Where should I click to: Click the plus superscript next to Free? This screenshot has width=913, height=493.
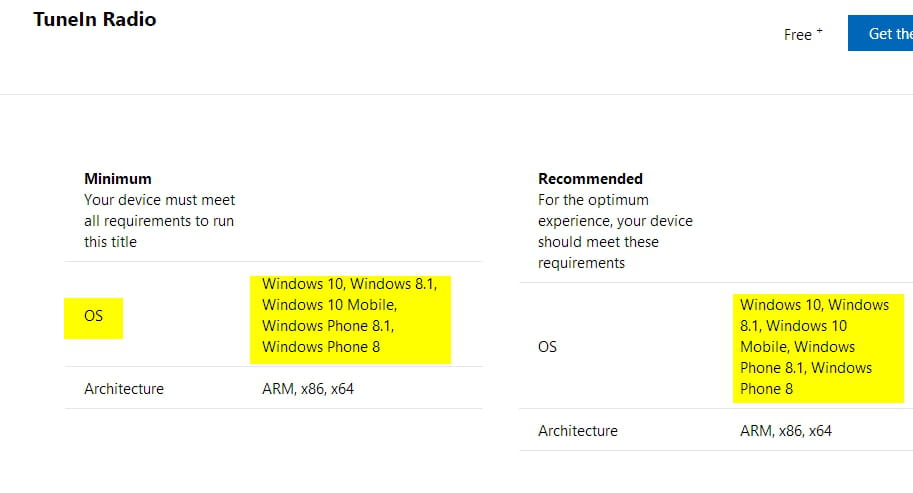point(819,31)
